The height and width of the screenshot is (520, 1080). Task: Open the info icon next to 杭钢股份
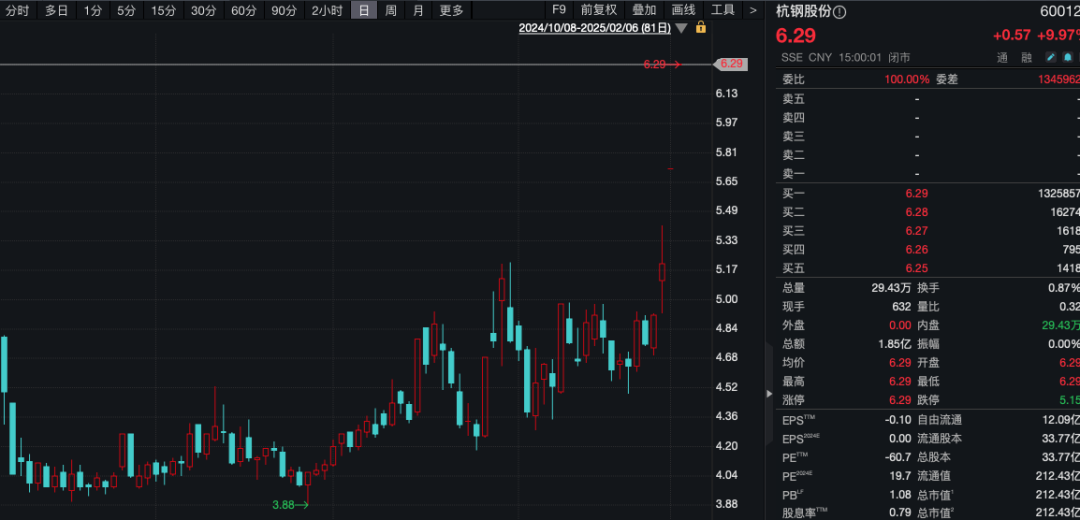(x=839, y=12)
